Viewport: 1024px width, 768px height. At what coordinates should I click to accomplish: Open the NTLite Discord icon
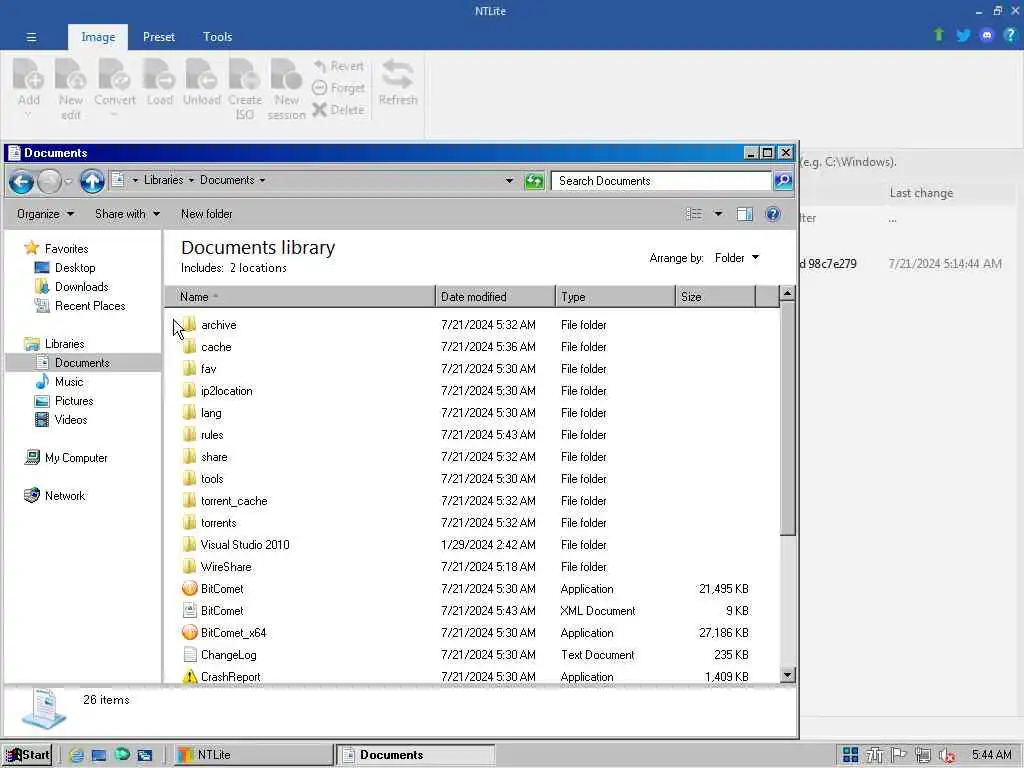(987, 35)
